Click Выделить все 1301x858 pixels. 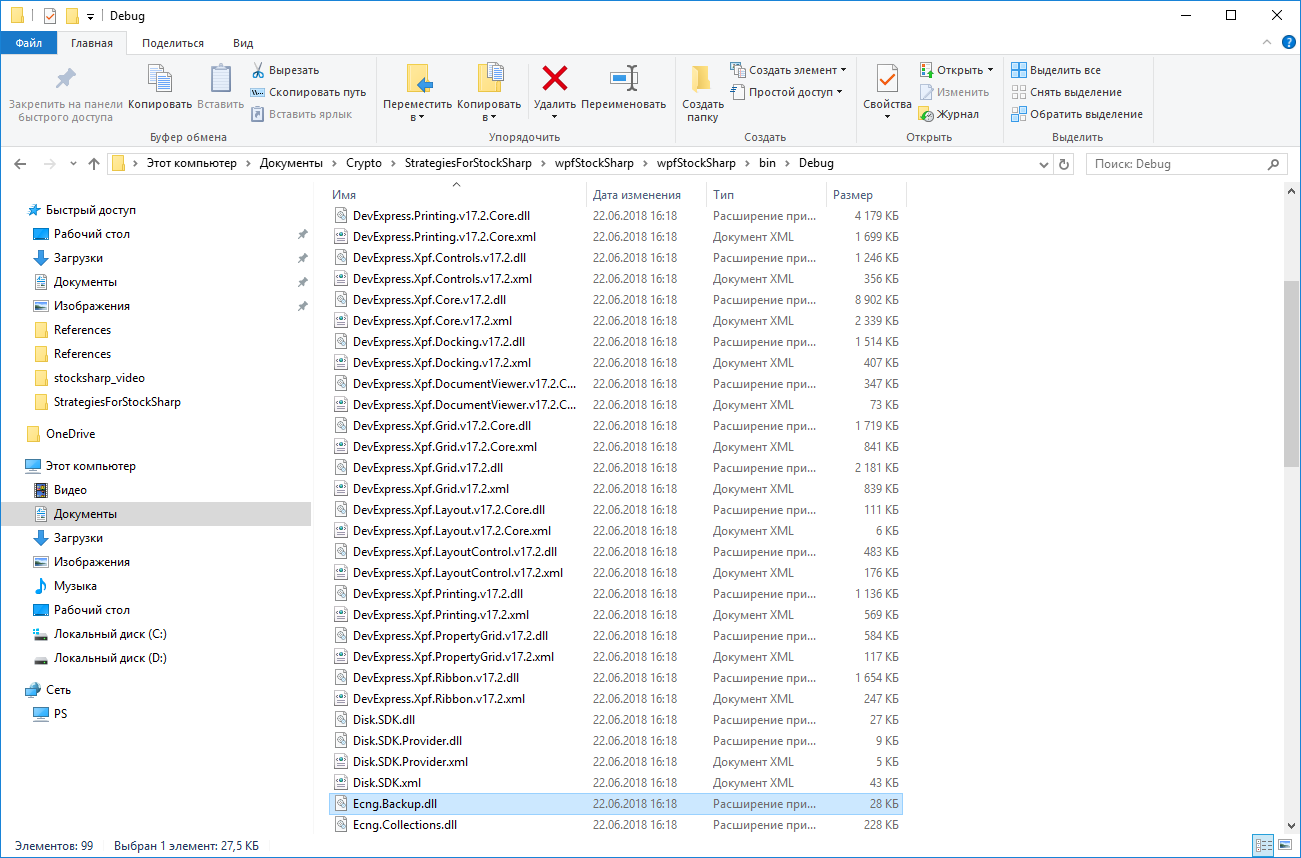click(1056, 70)
